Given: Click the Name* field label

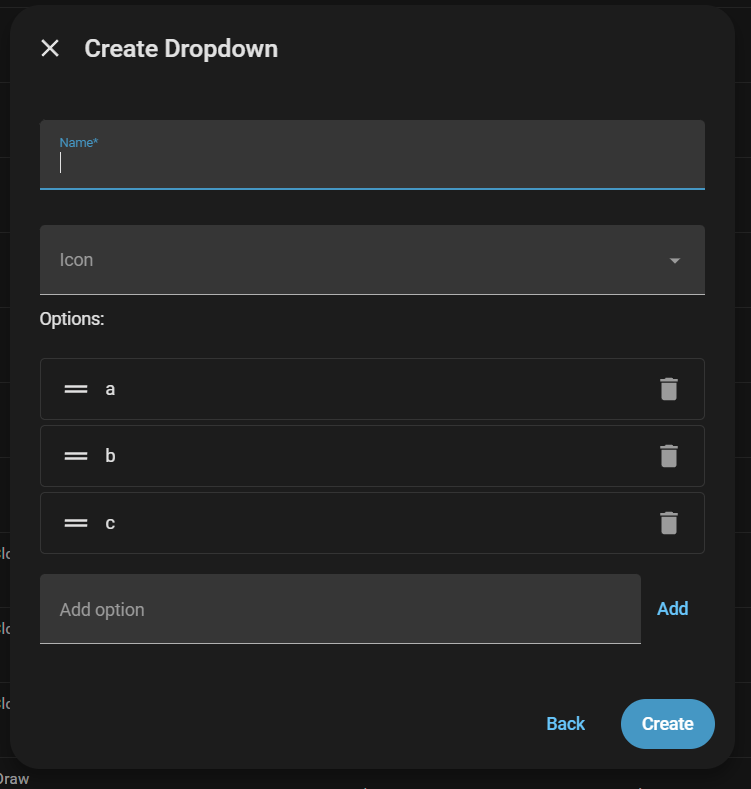Looking at the screenshot, I should coord(79,143).
